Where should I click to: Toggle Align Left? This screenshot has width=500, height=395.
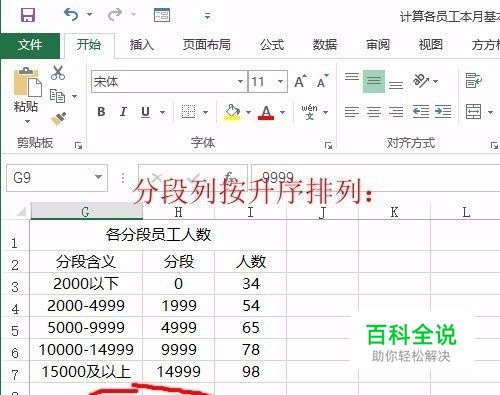(352, 112)
